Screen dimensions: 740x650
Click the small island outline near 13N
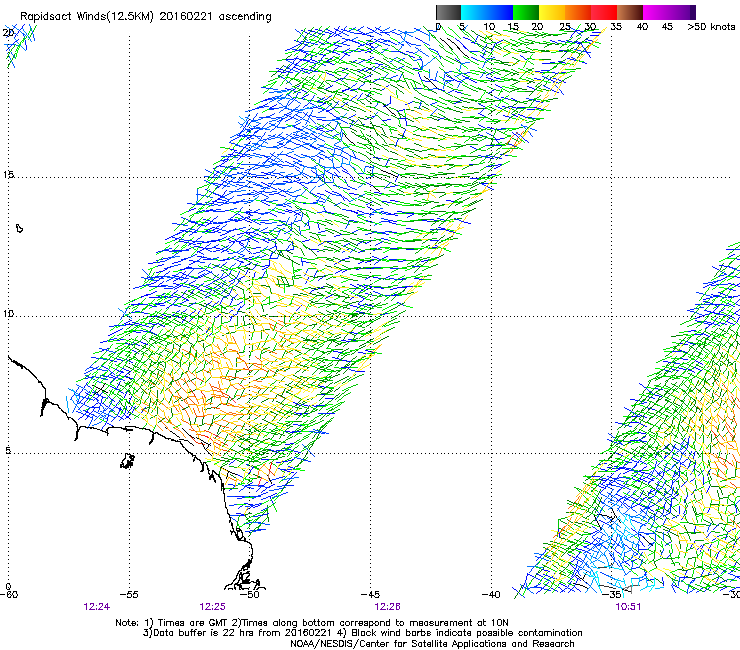[x=19, y=228]
